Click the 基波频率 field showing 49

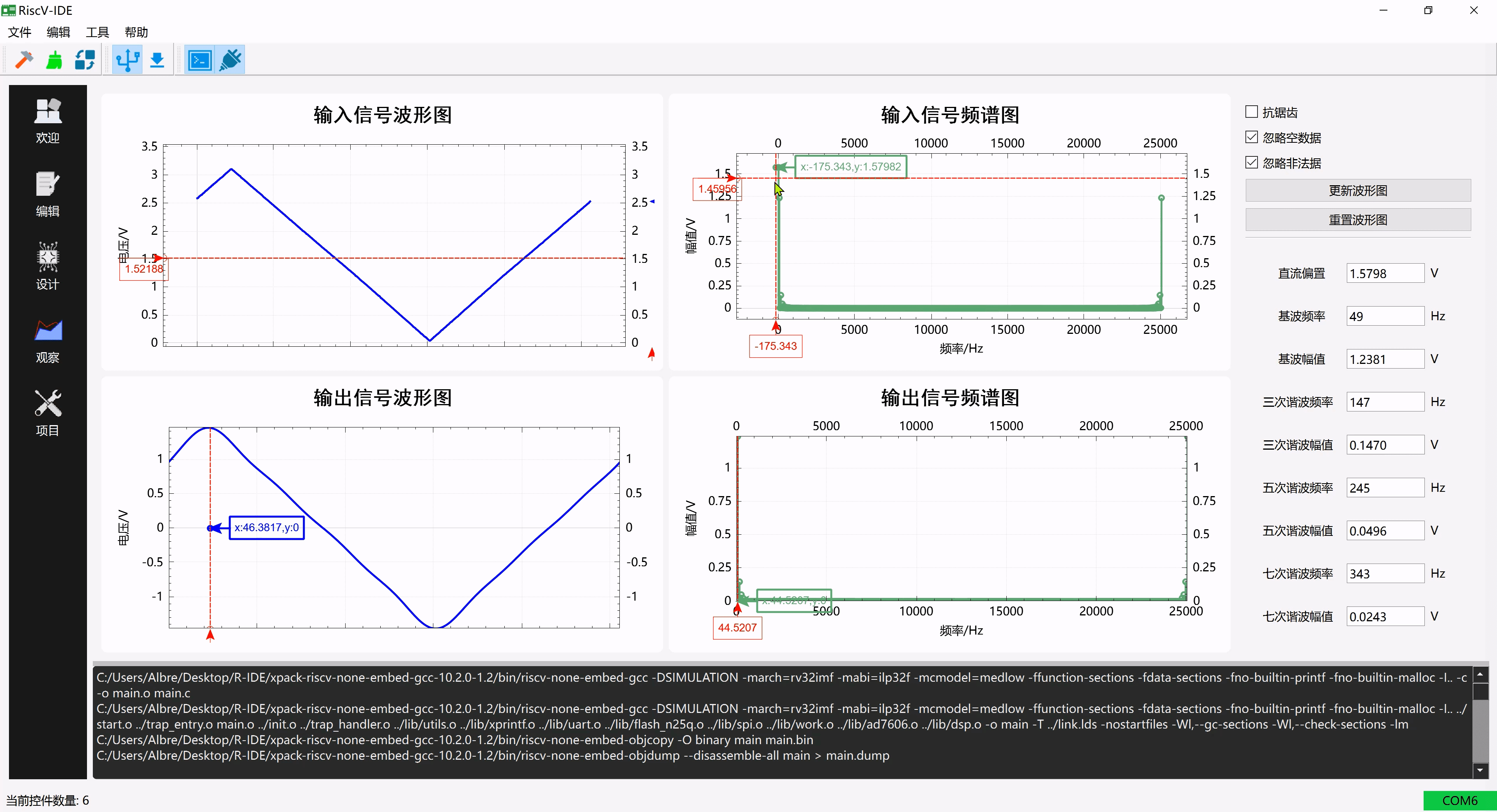[1385, 316]
